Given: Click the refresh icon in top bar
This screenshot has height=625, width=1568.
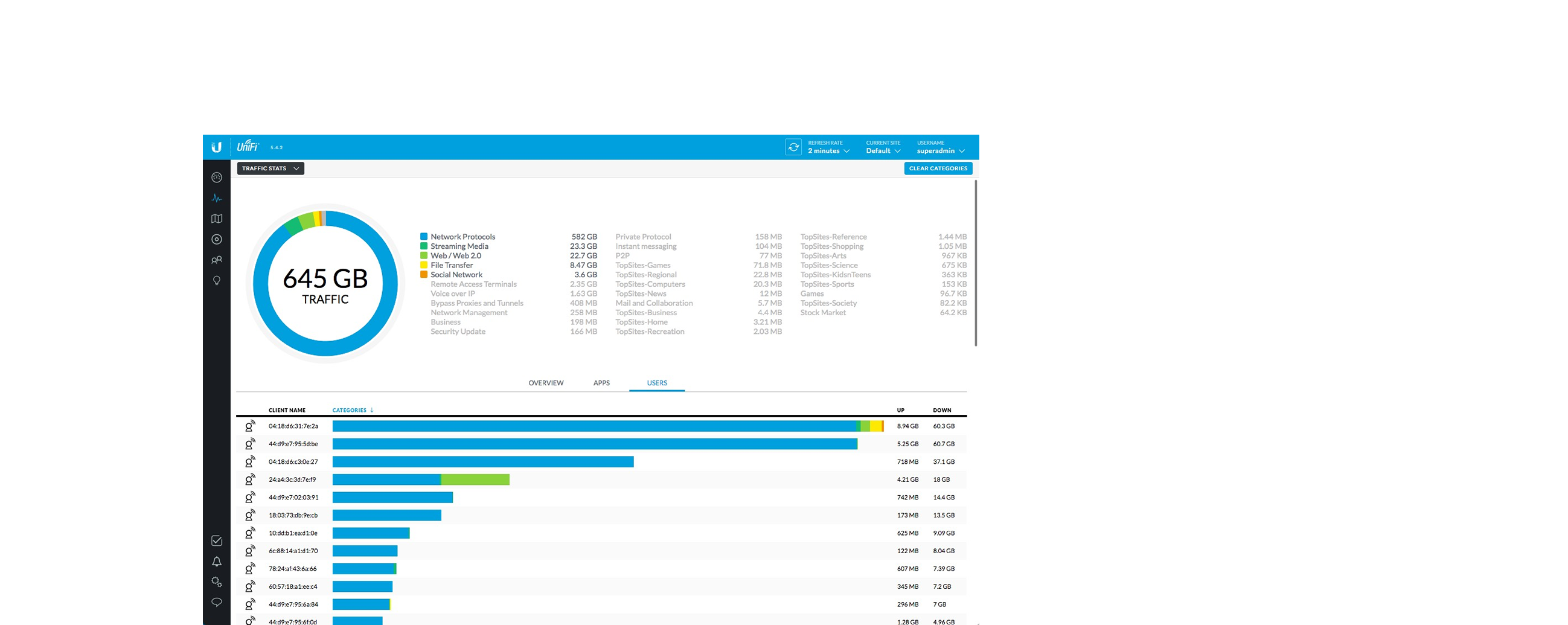Looking at the screenshot, I should point(793,147).
